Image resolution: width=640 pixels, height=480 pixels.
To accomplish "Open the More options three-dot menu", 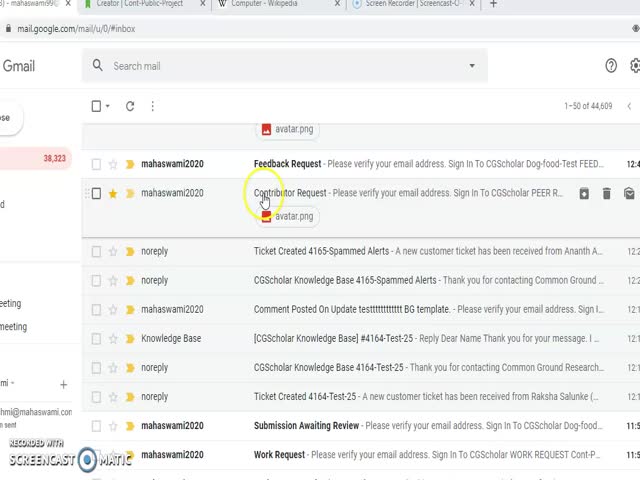I will click(152, 106).
